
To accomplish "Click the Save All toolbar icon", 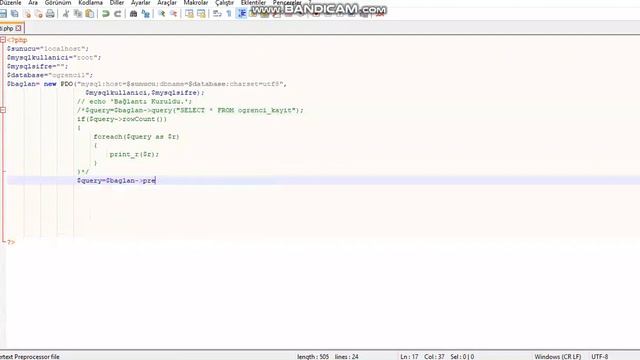I will [15, 14].
